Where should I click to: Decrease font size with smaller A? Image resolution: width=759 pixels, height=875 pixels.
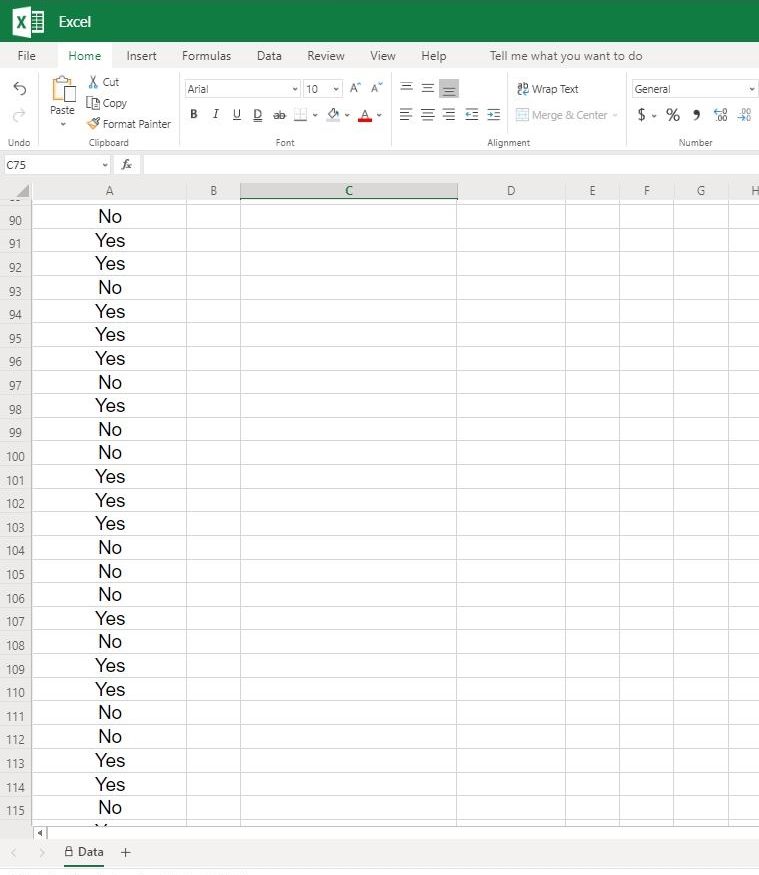coord(377,88)
